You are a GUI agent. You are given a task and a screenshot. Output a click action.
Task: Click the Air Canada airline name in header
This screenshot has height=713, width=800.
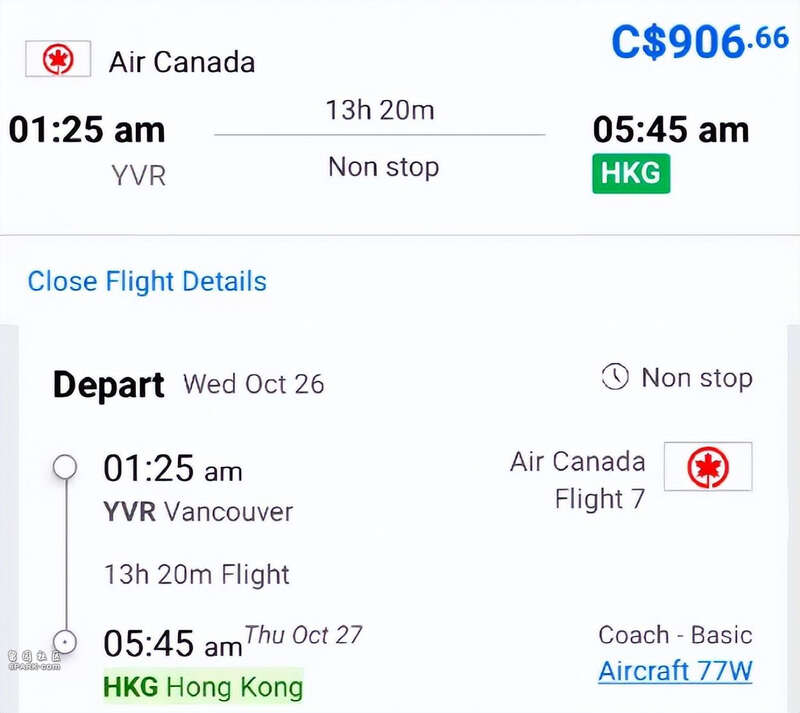tap(182, 62)
